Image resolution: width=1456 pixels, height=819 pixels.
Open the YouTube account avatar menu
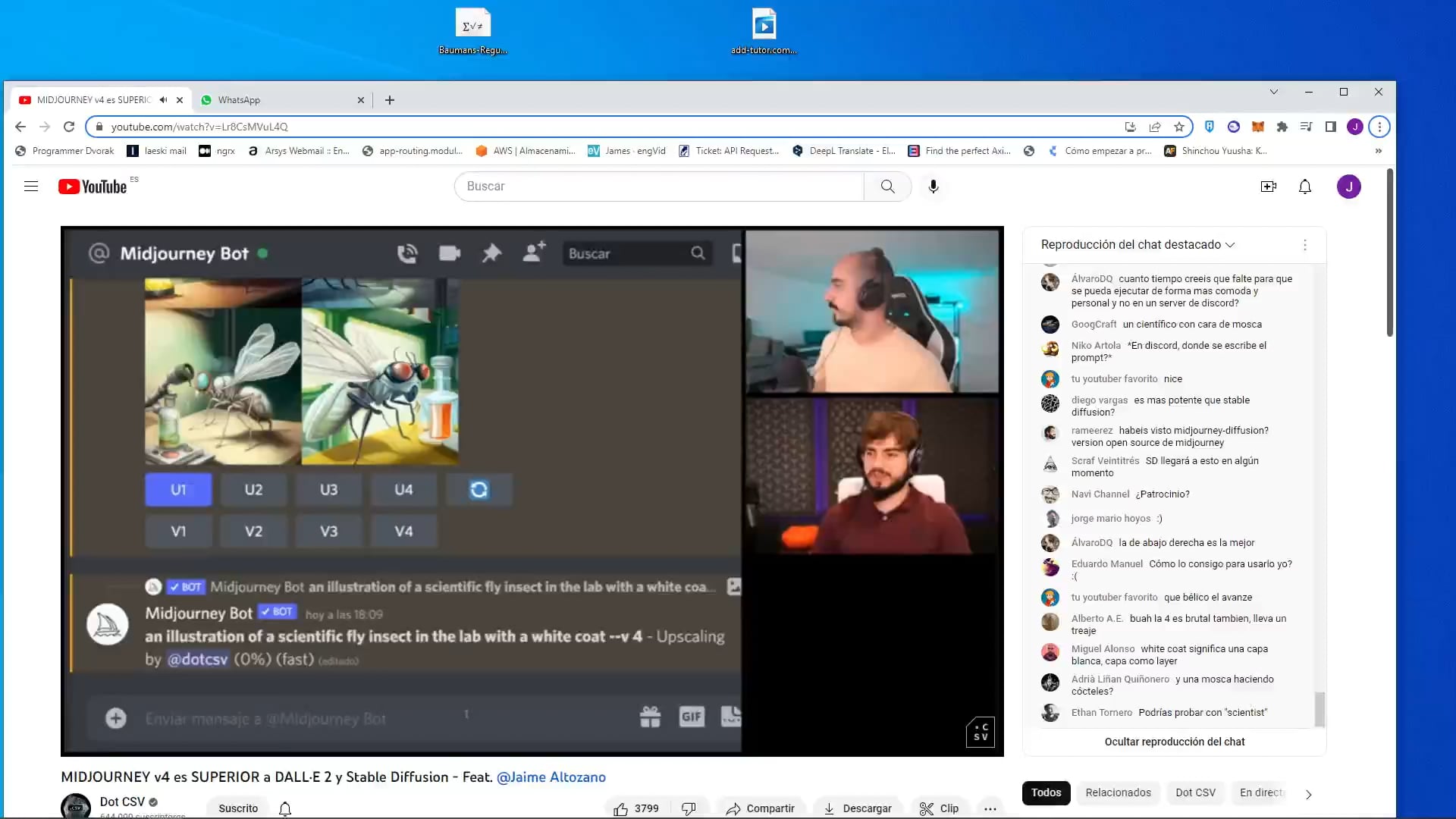pos(1349,187)
